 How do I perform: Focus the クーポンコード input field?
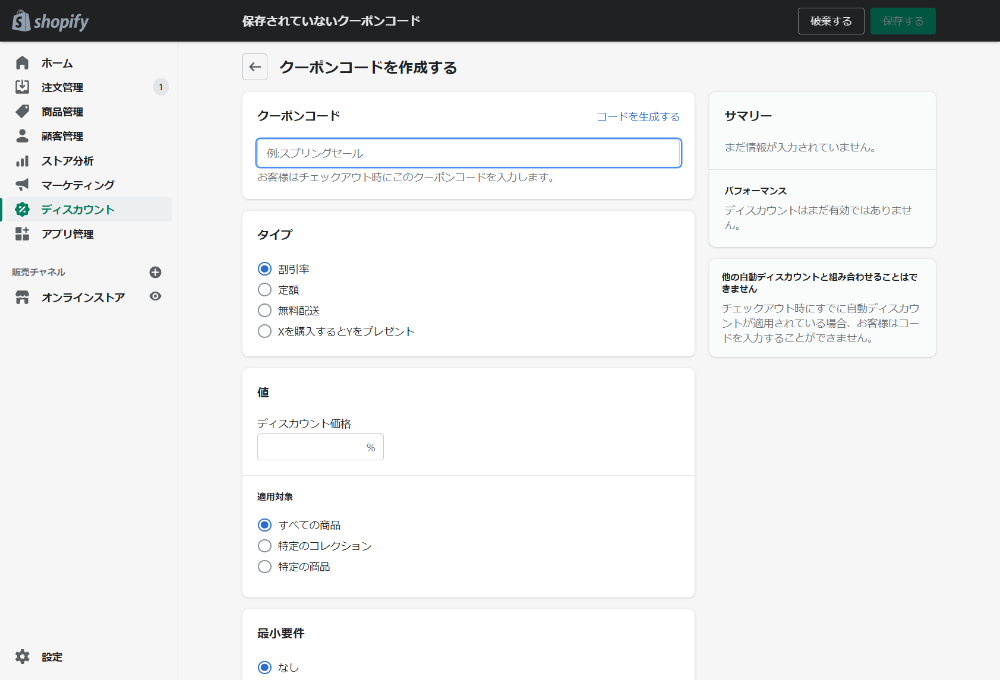point(469,153)
